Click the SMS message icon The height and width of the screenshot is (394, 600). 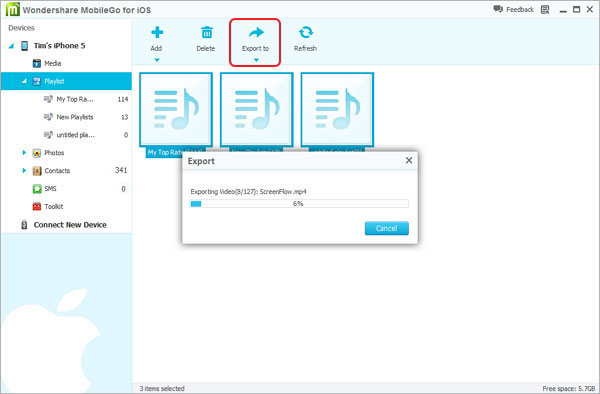37,189
